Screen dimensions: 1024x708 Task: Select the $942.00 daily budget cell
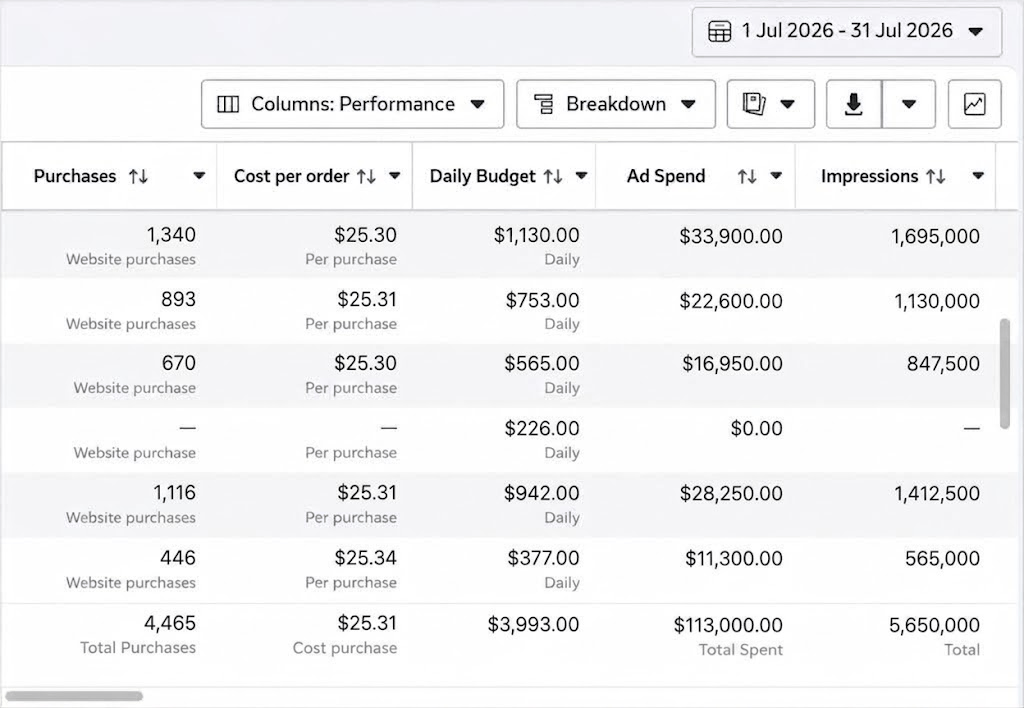click(x=541, y=493)
